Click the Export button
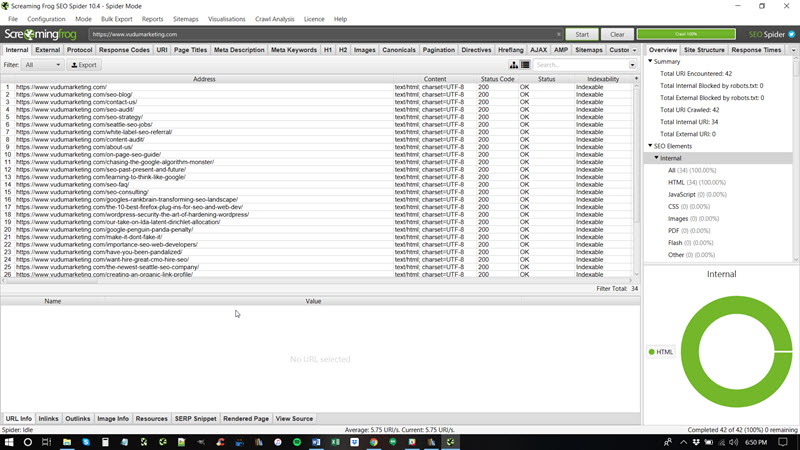This screenshot has height=450, width=800. (84, 65)
